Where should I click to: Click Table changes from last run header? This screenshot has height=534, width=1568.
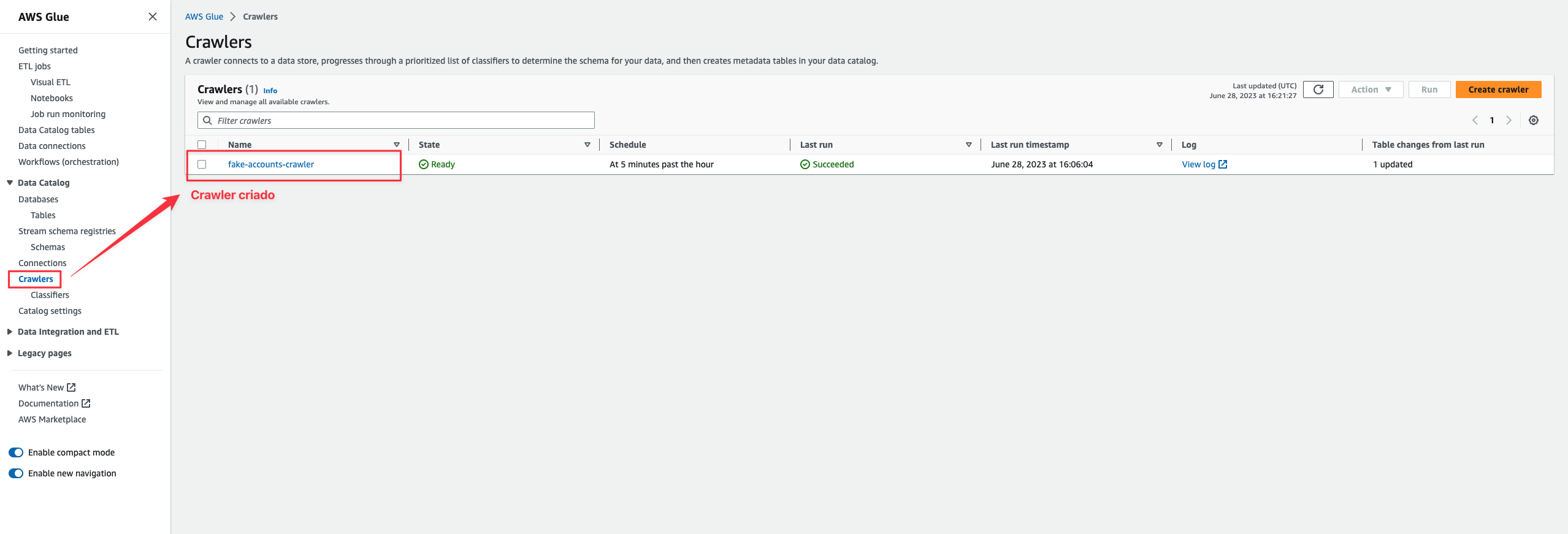pyautogui.click(x=1428, y=145)
